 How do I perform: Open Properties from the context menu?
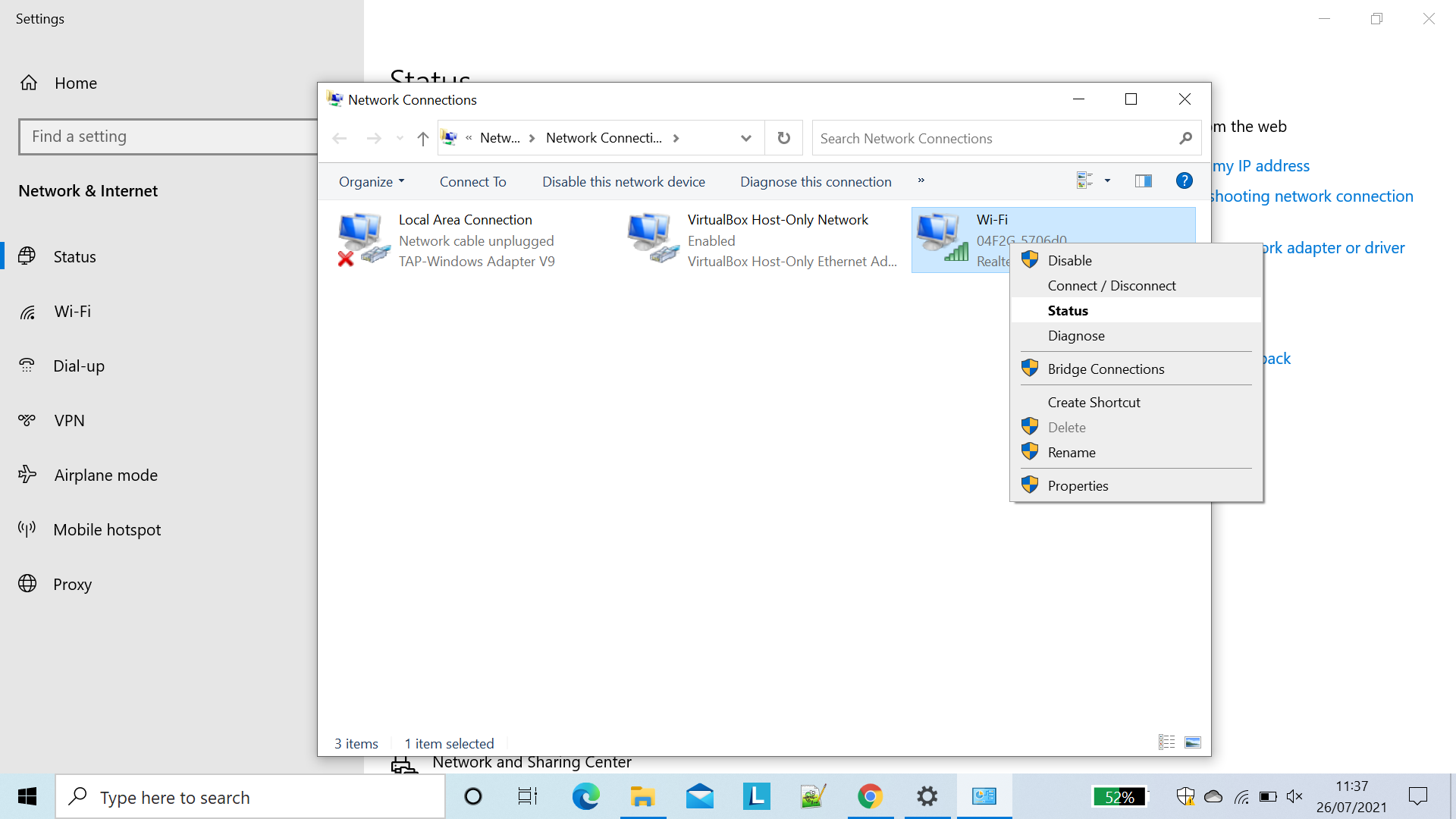(x=1078, y=486)
